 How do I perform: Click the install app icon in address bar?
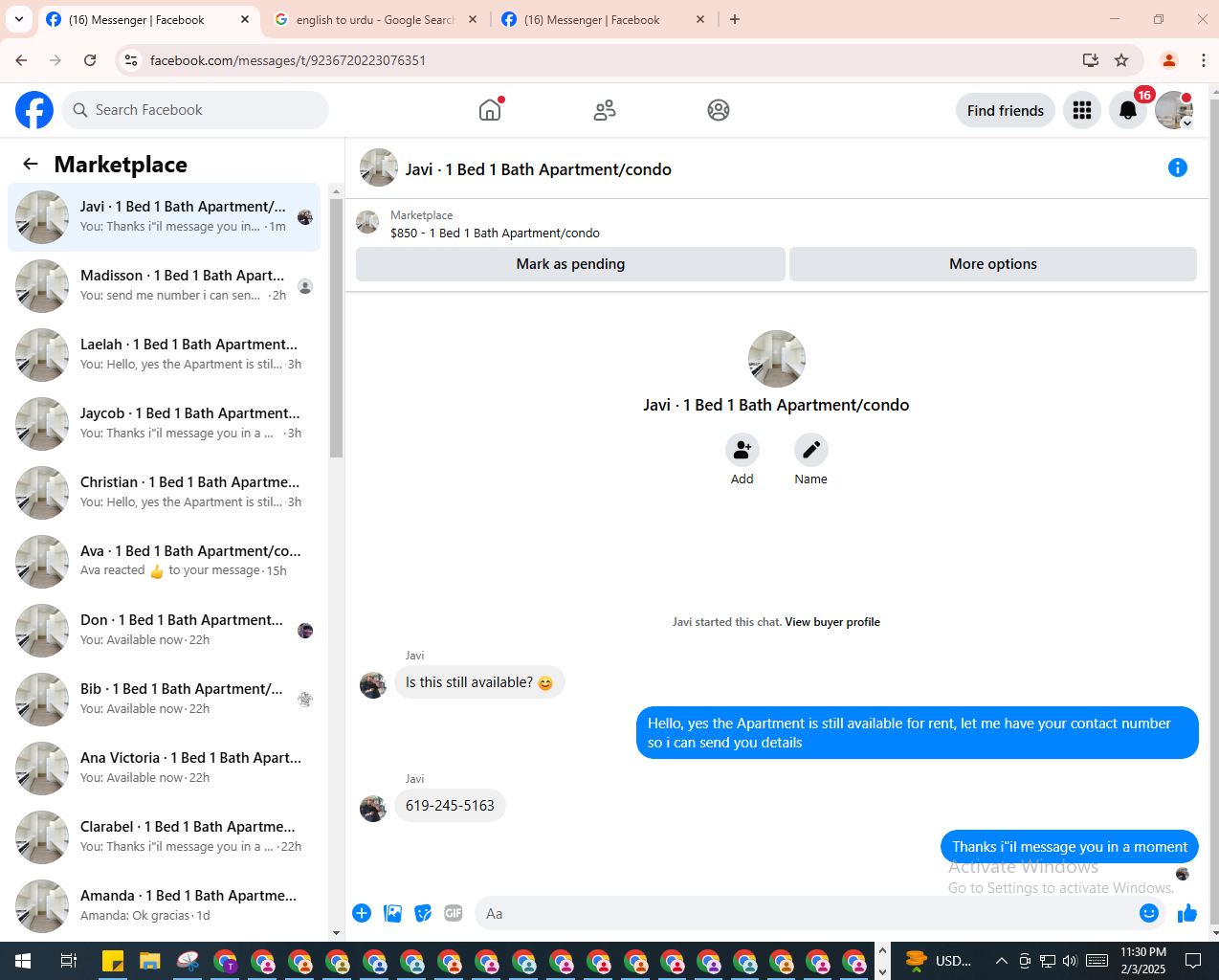click(x=1091, y=60)
